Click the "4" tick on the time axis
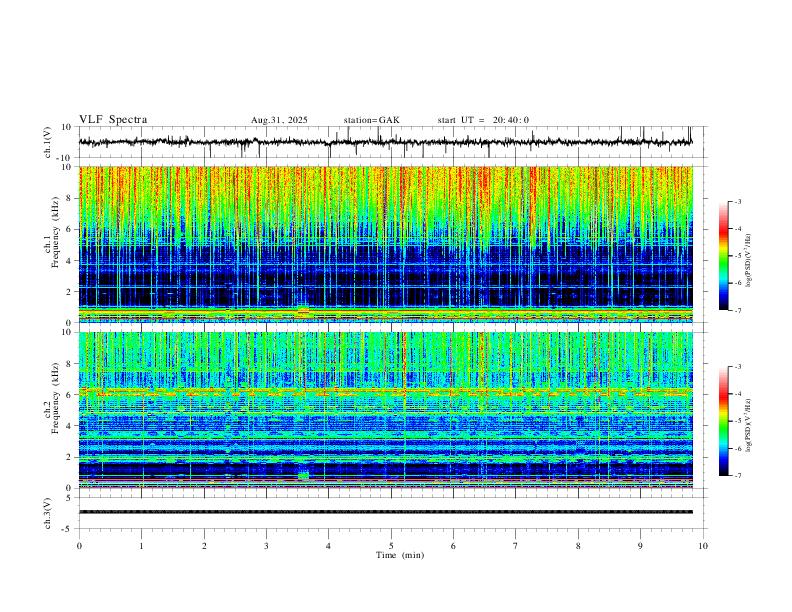Viewport: 792px width, 612px height. pos(328,546)
